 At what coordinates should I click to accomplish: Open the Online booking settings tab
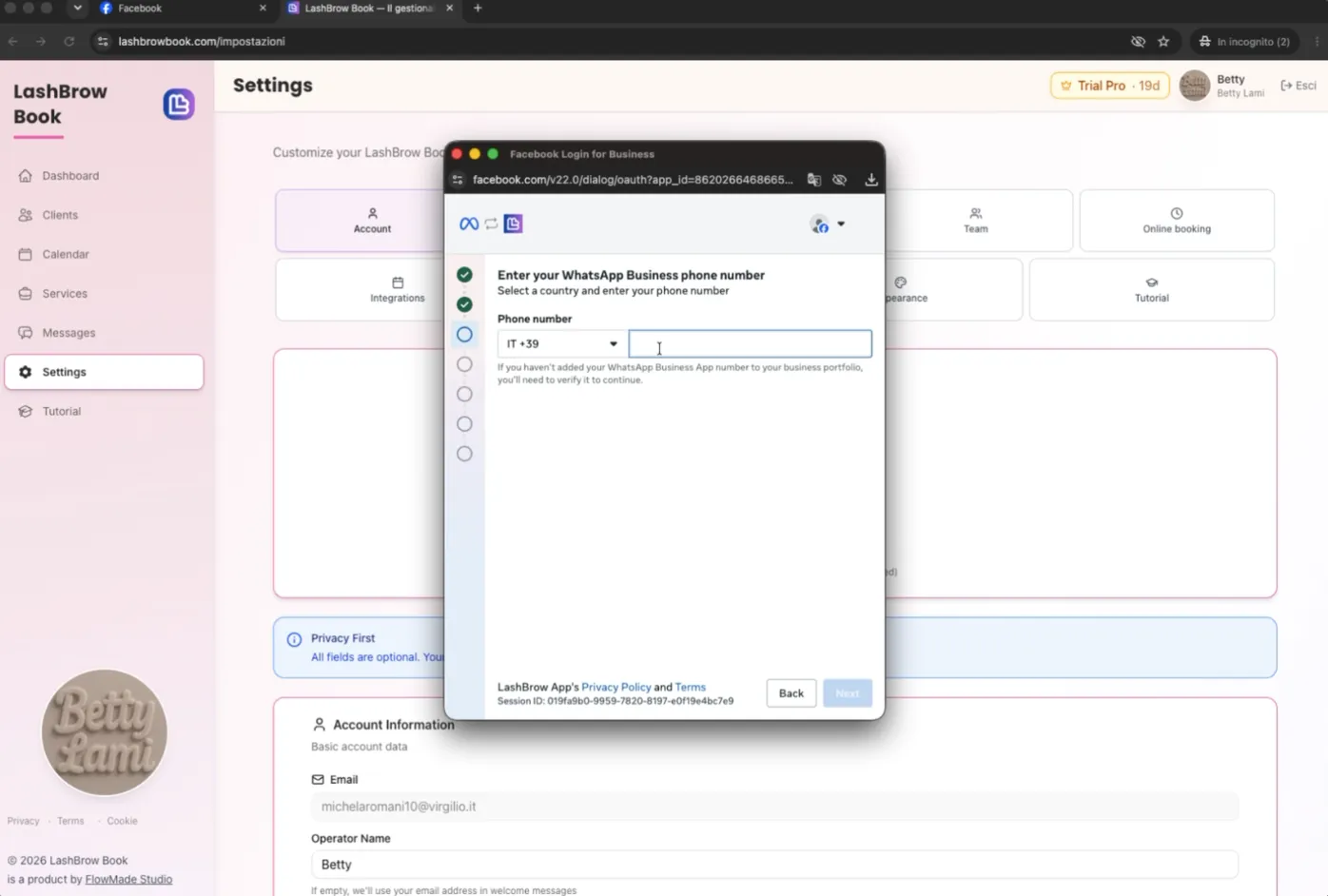pos(1177,221)
